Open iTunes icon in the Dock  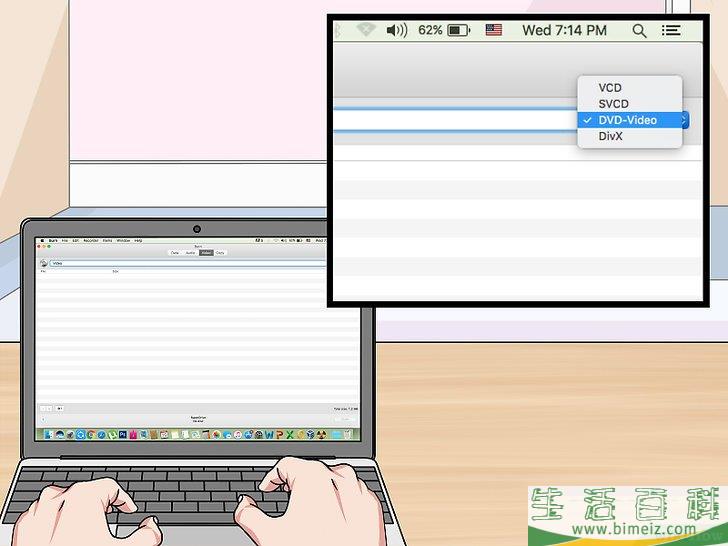tap(238, 435)
